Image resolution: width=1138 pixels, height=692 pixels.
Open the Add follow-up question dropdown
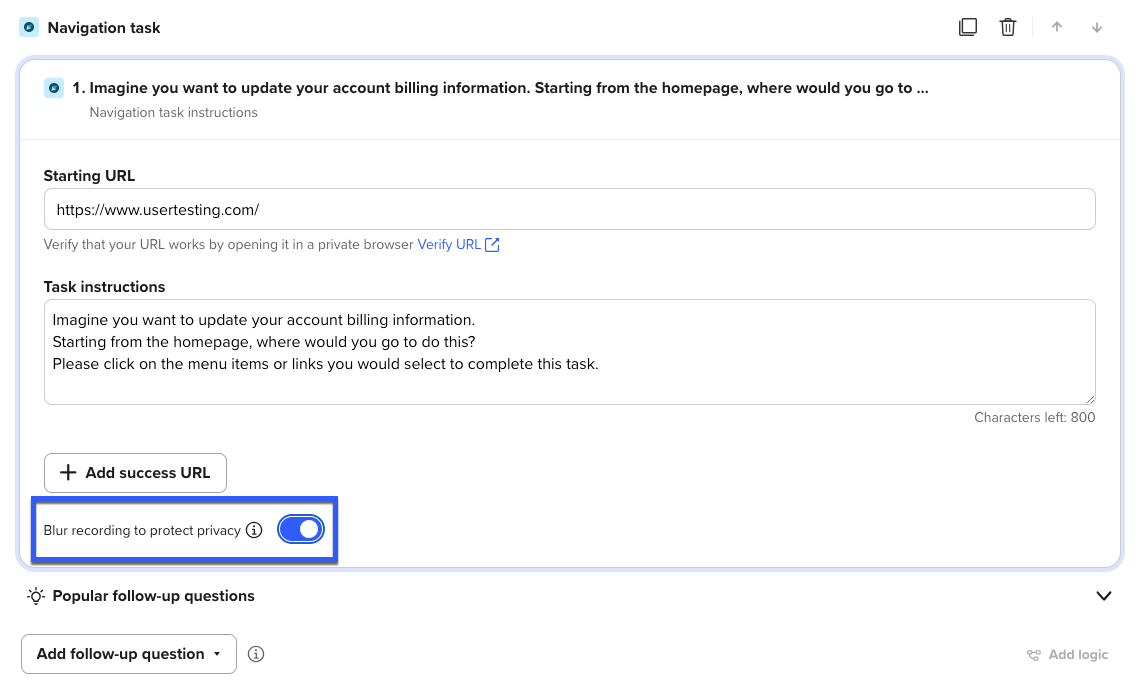(129, 654)
